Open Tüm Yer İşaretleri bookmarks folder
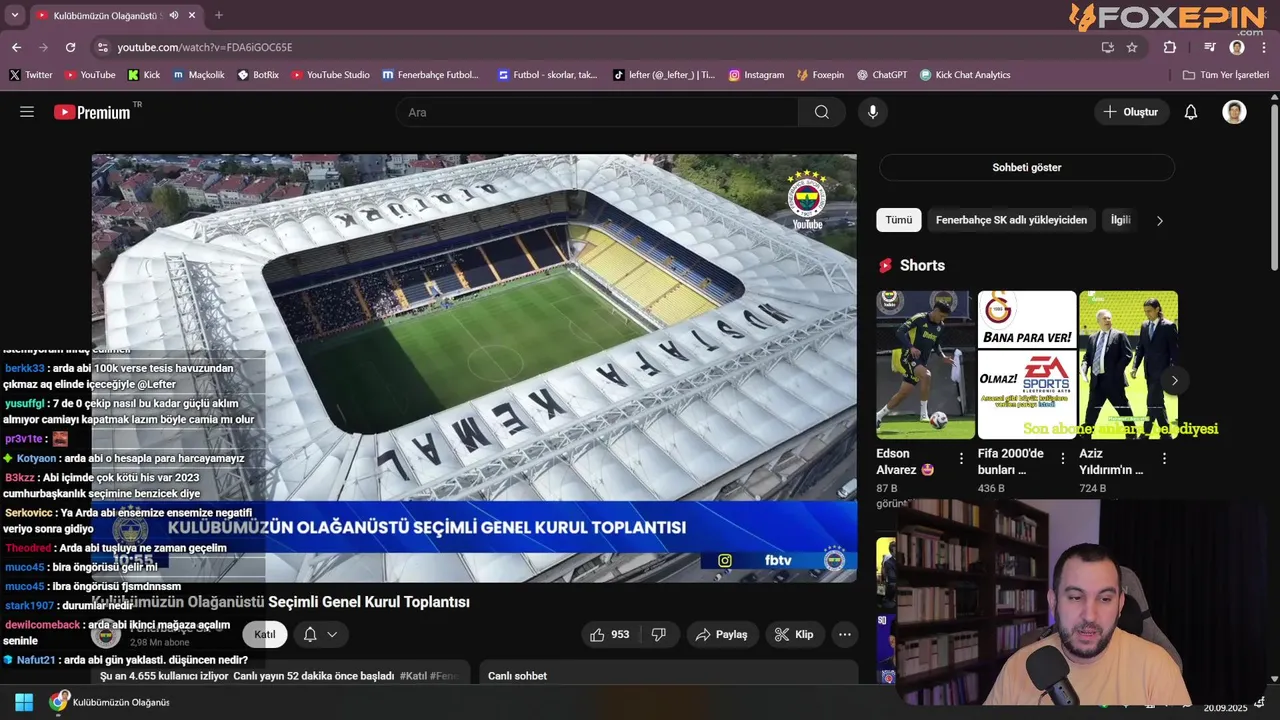The image size is (1280, 720). click(1225, 75)
